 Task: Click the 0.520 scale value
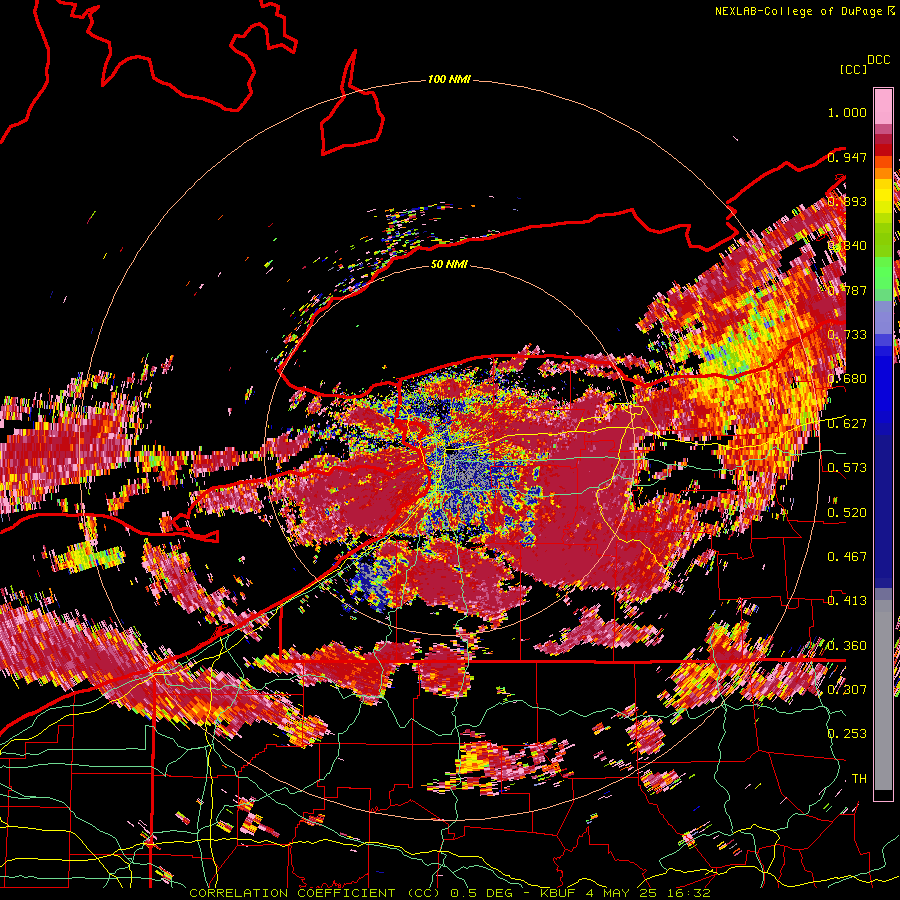pyautogui.click(x=847, y=513)
